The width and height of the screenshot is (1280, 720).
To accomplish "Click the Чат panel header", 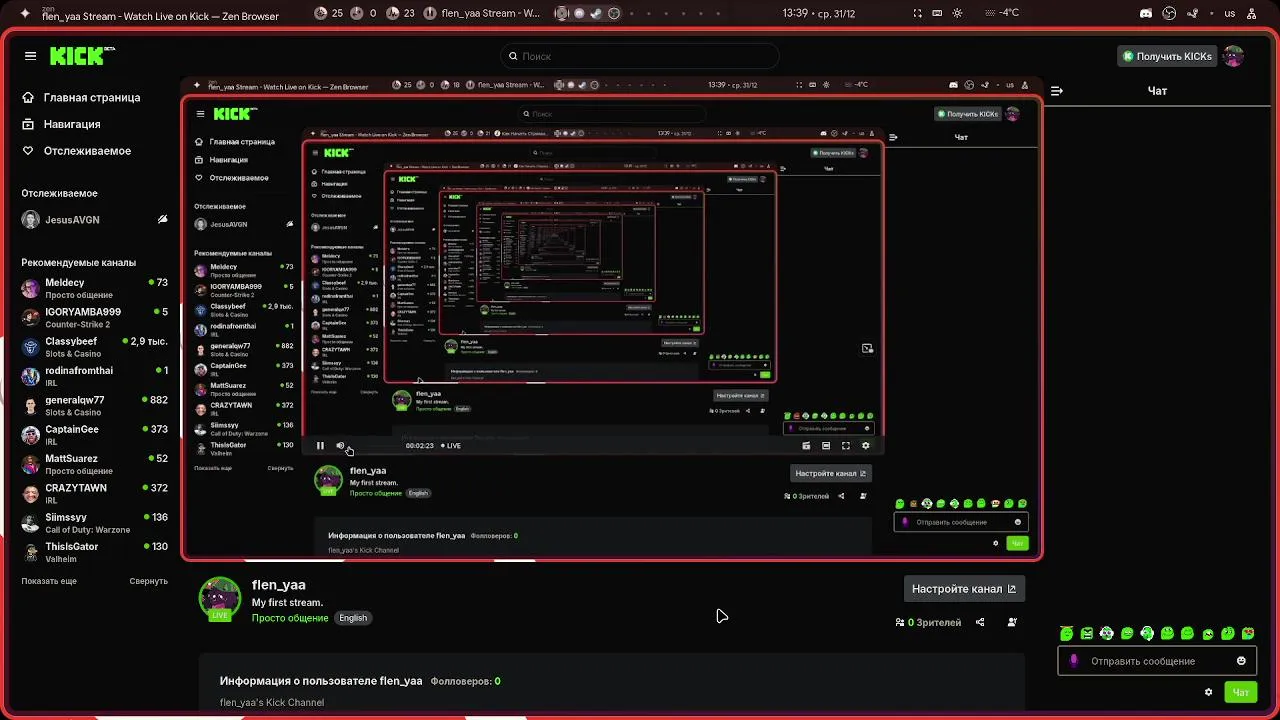I will pos(1157,91).
